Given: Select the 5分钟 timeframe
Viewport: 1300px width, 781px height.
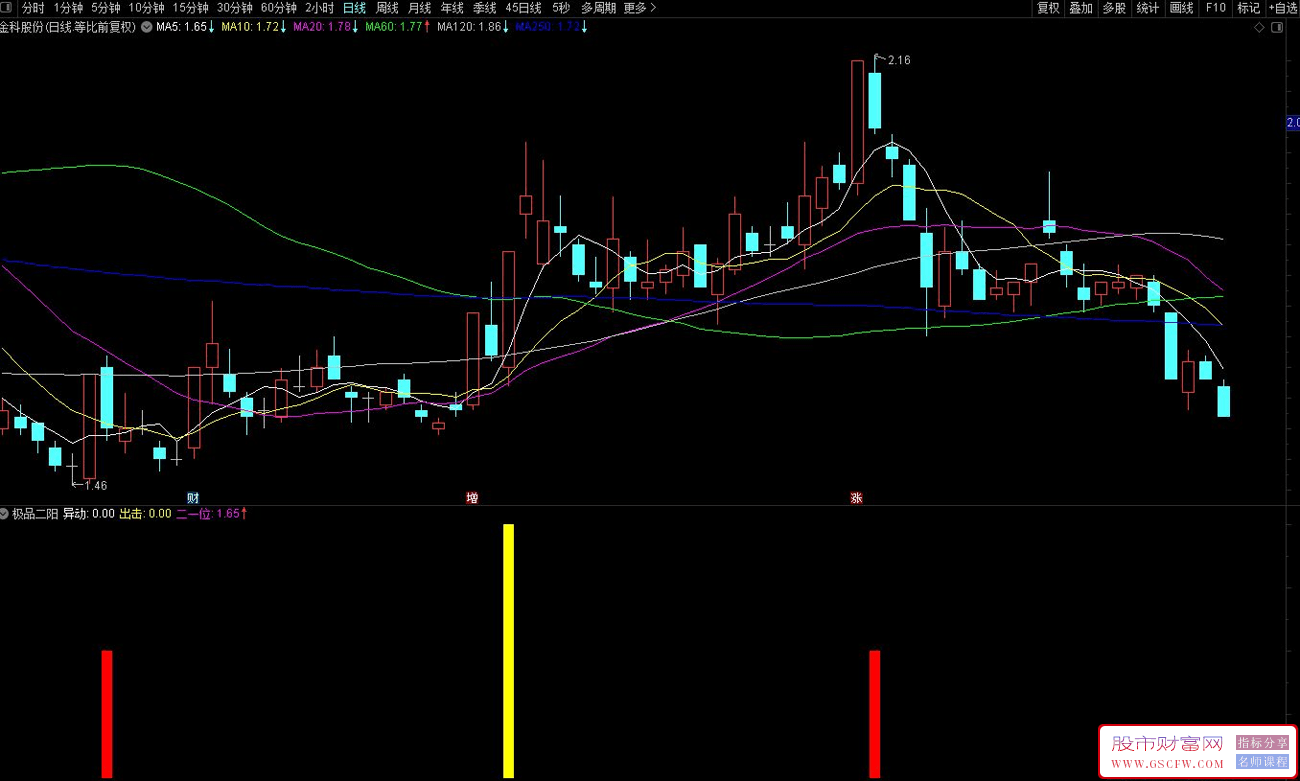Looking at the screenshot, I should [x=105, y=8].
